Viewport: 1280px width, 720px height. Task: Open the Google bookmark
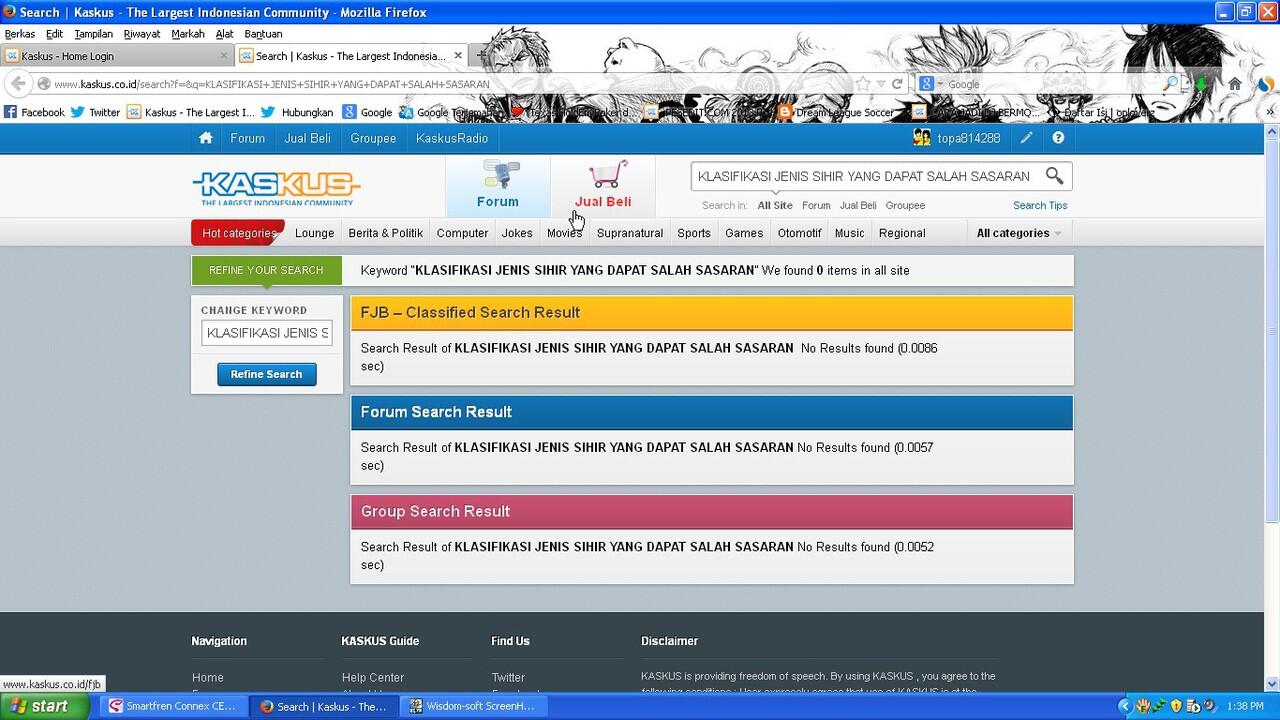(367, 112)
